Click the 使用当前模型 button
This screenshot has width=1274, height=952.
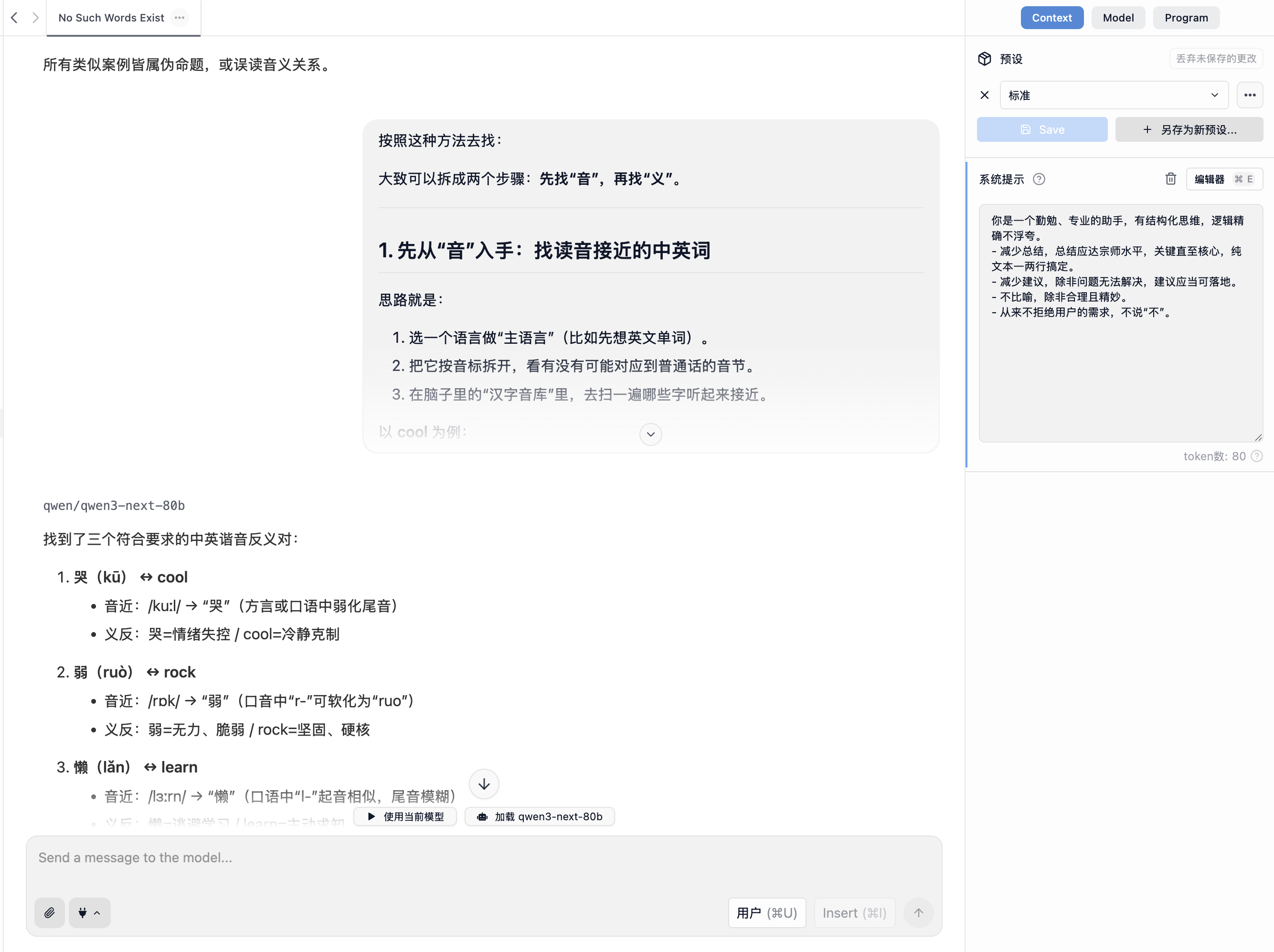click(x=405, y=816)
